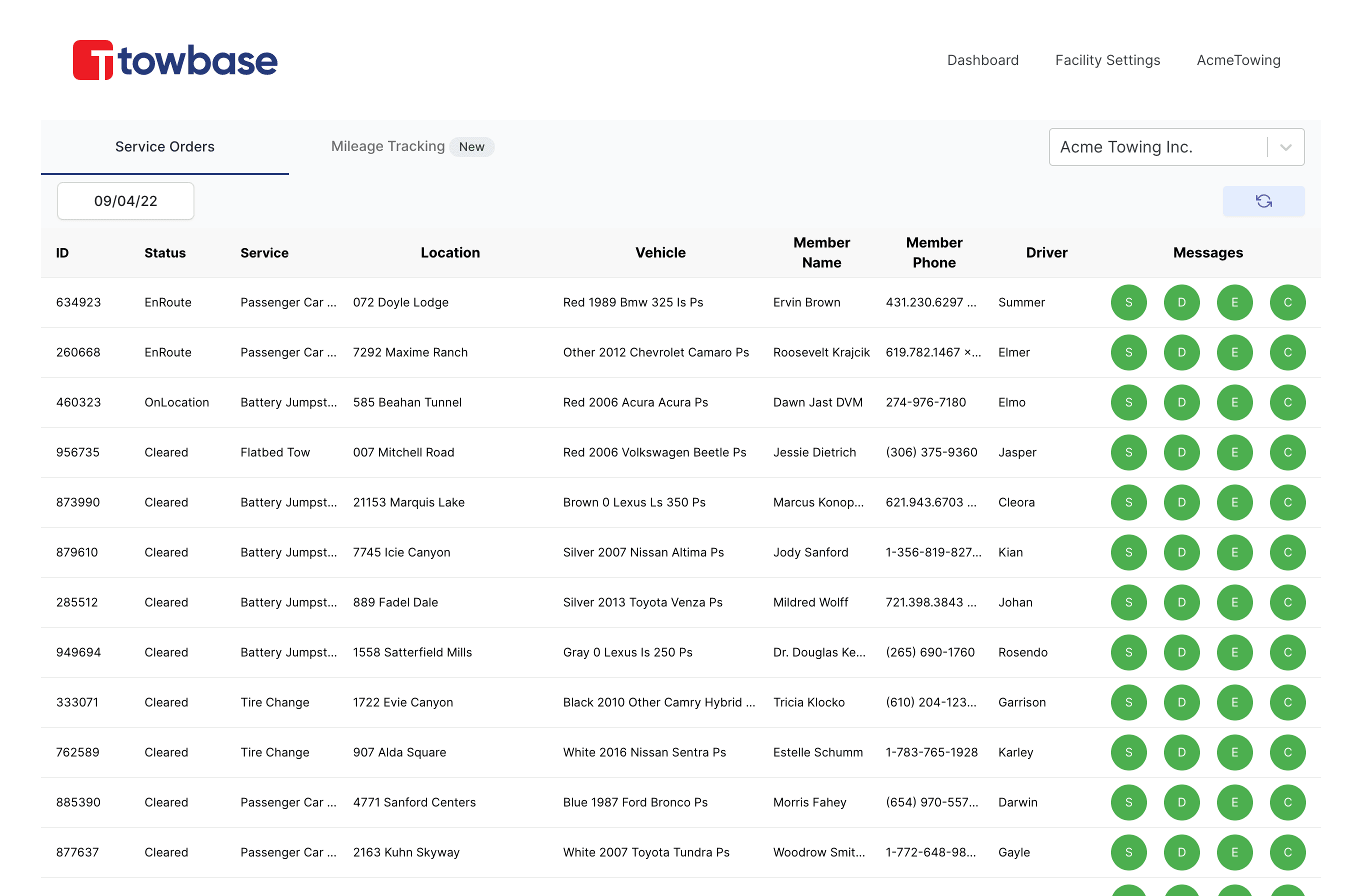The image size is (1362, 896).
Task: Click D message icon for order 333071
Action: [x=1181, y=702]
